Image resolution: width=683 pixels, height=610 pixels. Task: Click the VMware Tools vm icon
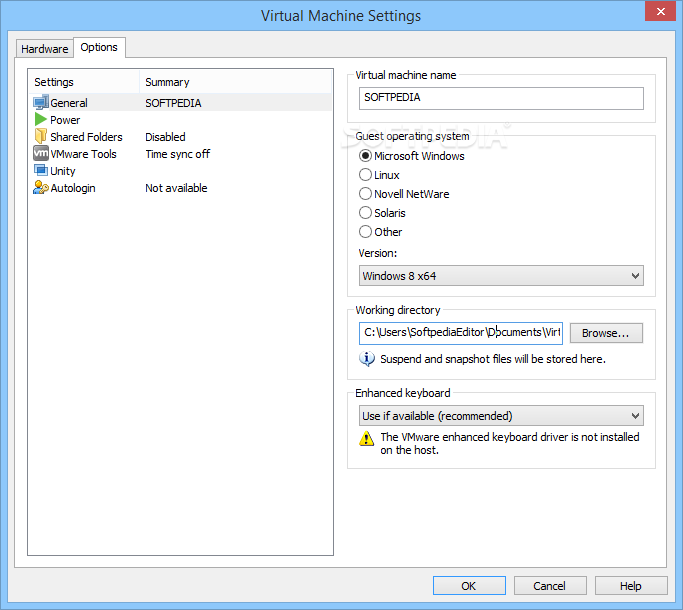click(41, 153)
